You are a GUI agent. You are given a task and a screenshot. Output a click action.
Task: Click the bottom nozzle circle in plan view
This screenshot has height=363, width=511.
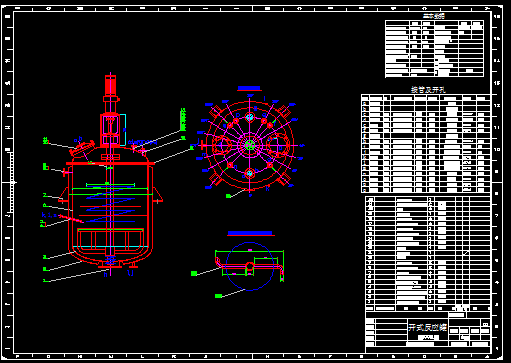point(250,173)
